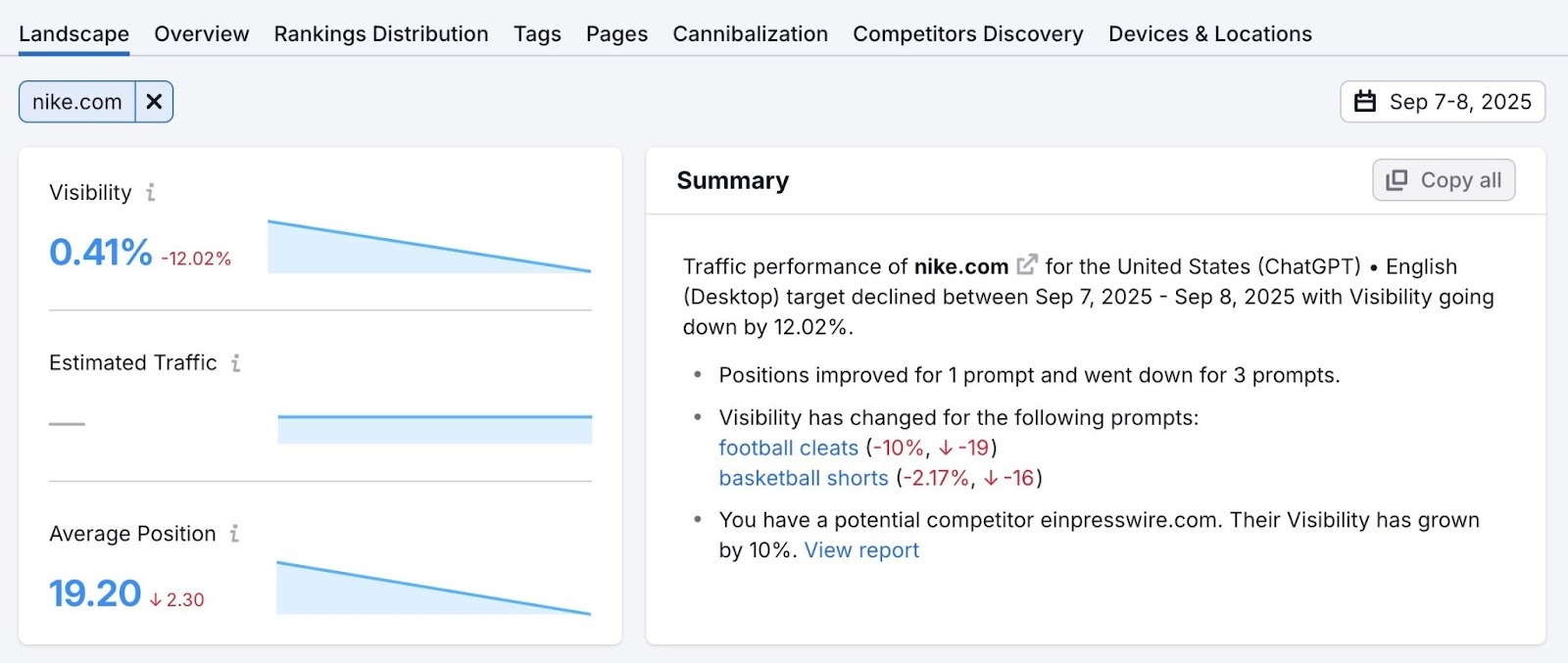The height and width of the screenshot is (663, 1568).
Task: View the Visibility metric info icon
Action: click(149, 193)
